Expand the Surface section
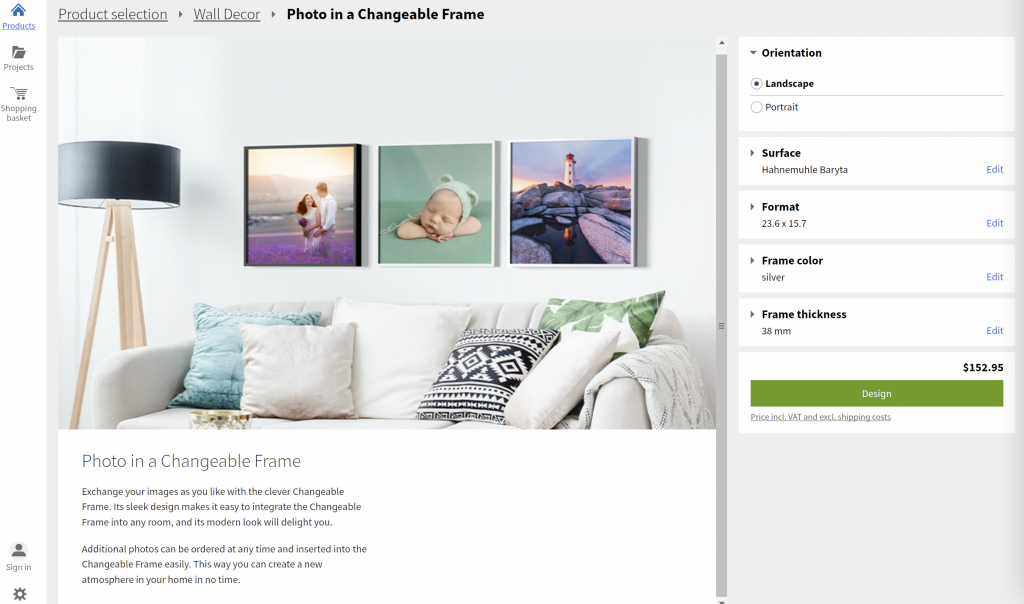This screenshot has height=604, width=1024. (752, 153)
